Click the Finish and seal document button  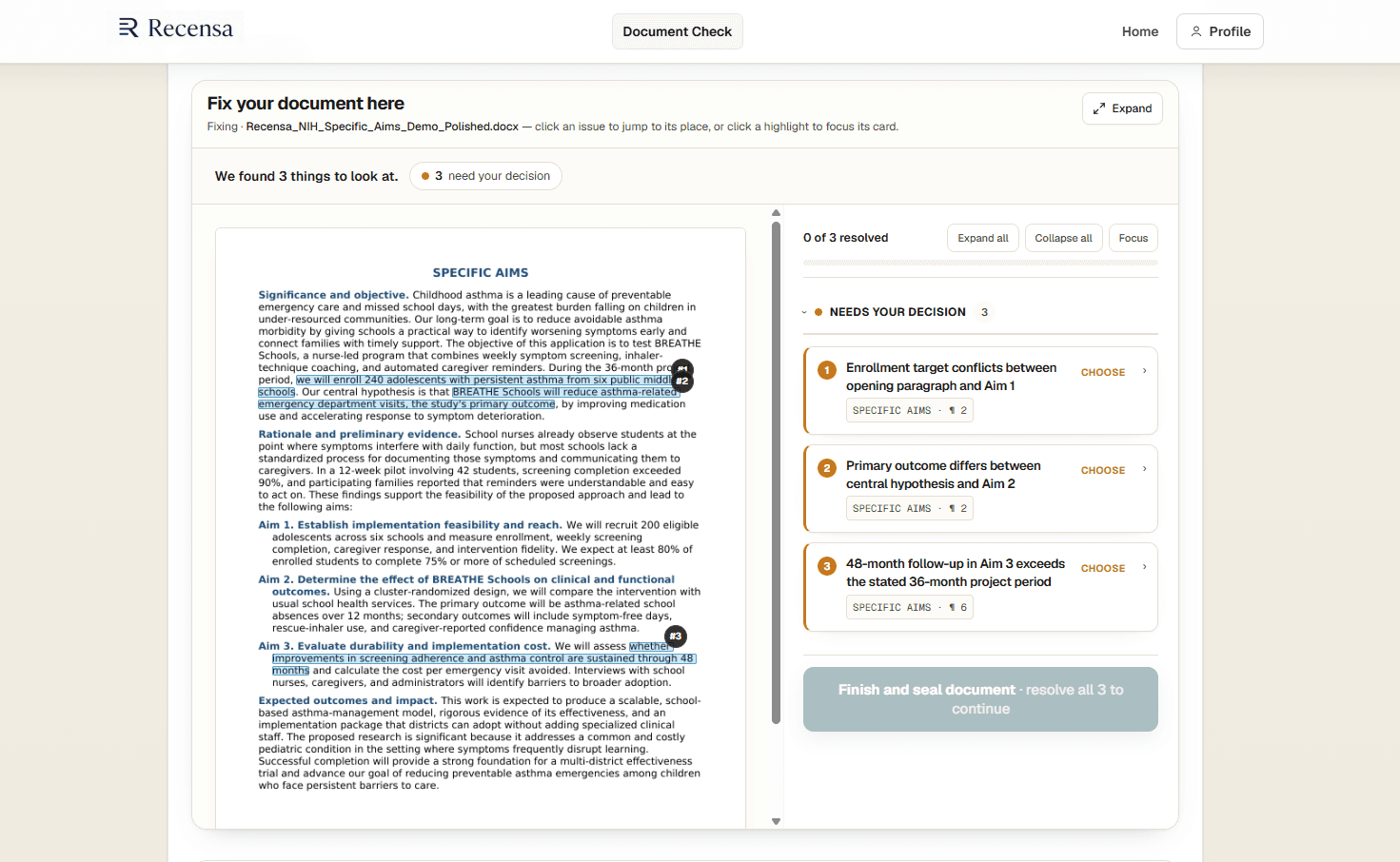click(x=980, y=699)
